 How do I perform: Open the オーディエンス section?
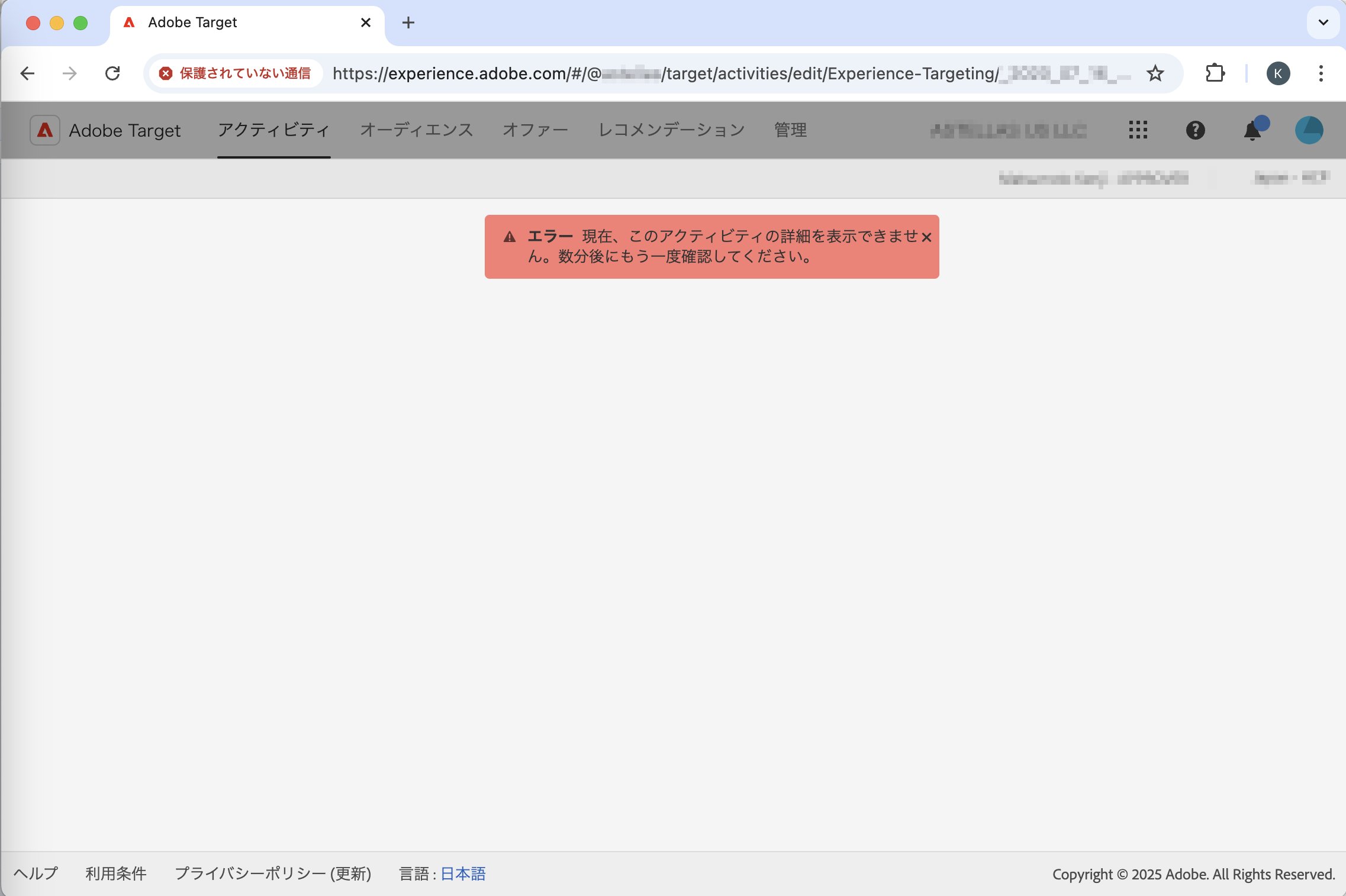417,130
